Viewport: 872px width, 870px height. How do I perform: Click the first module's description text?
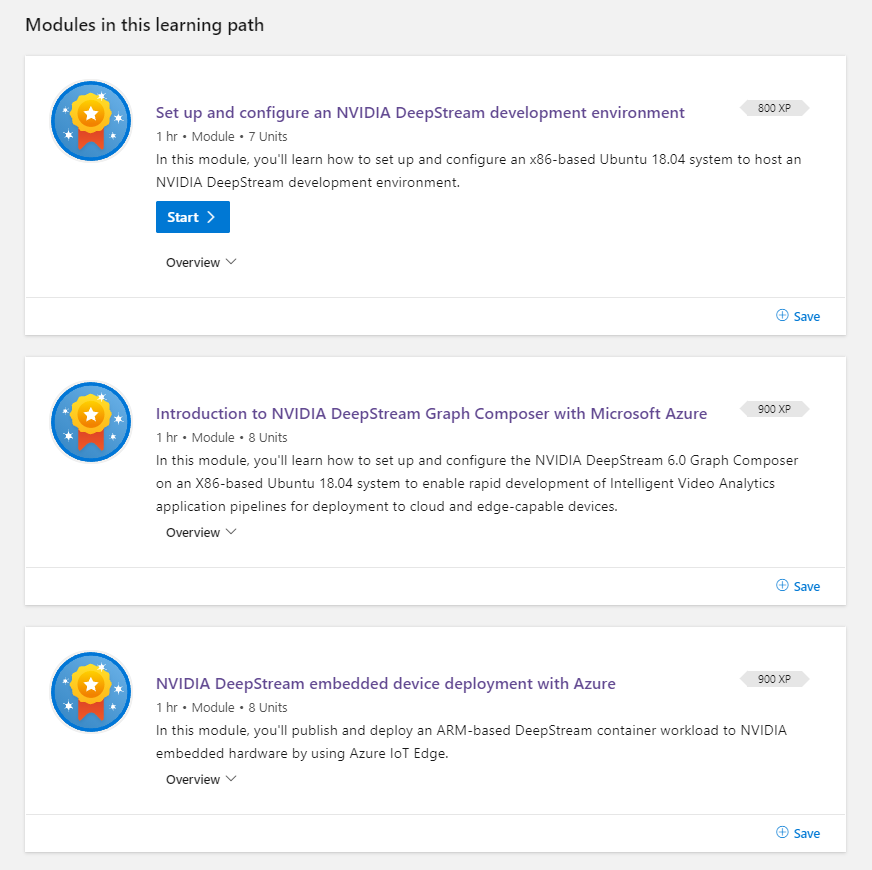coord(478,170)
